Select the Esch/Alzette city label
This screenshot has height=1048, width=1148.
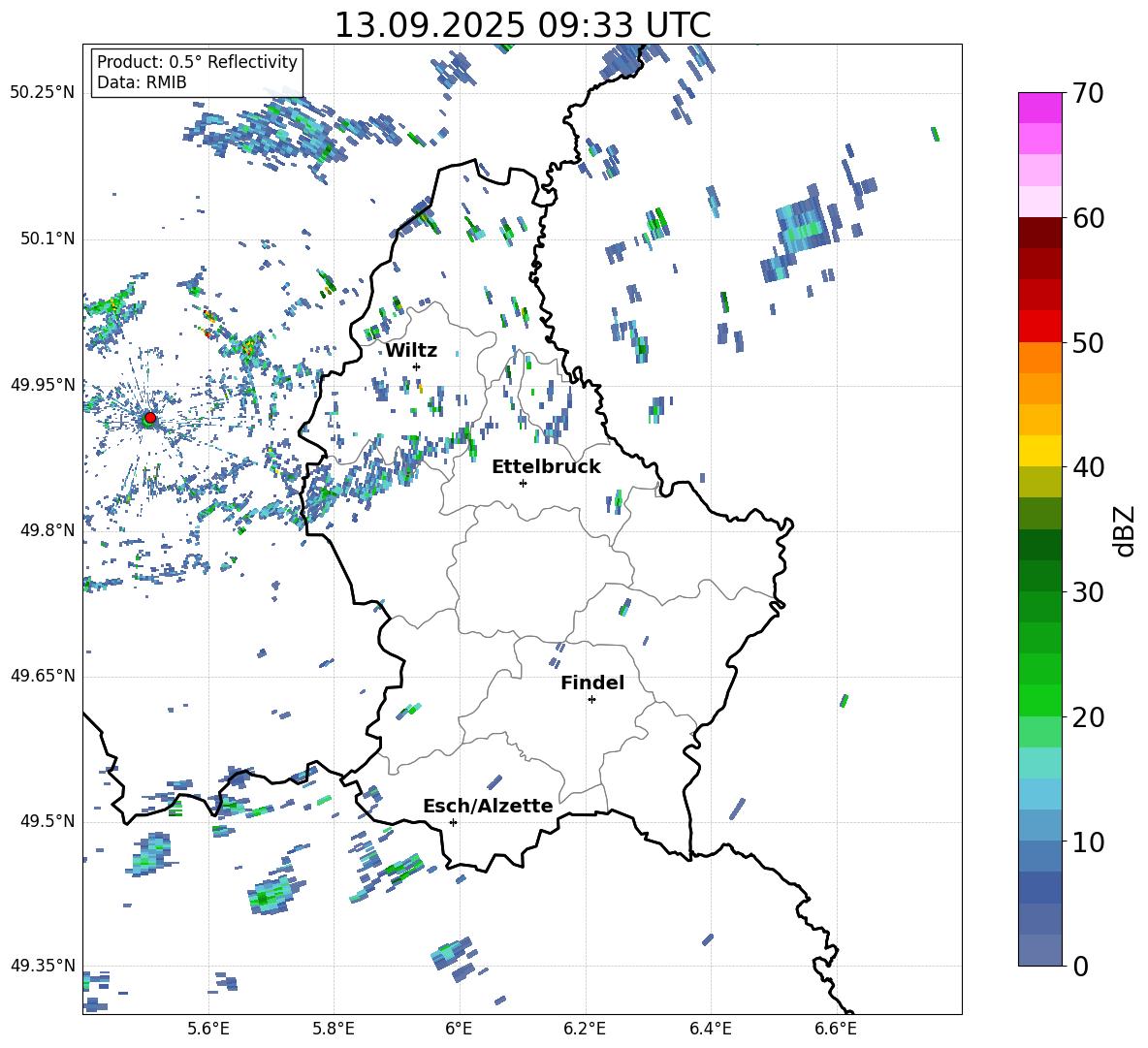click(x=488, y=806)
